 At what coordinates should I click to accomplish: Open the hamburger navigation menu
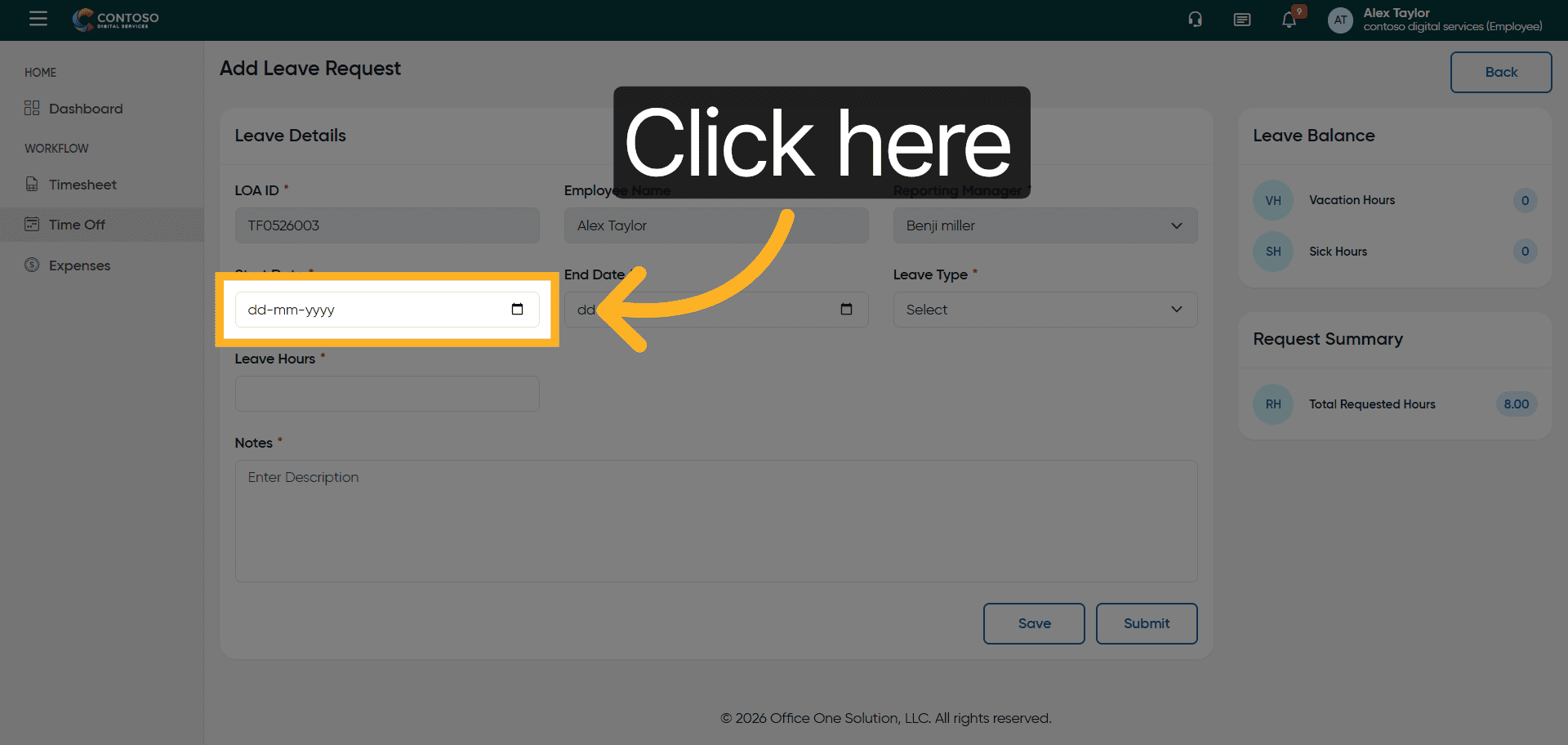(38, 19)
